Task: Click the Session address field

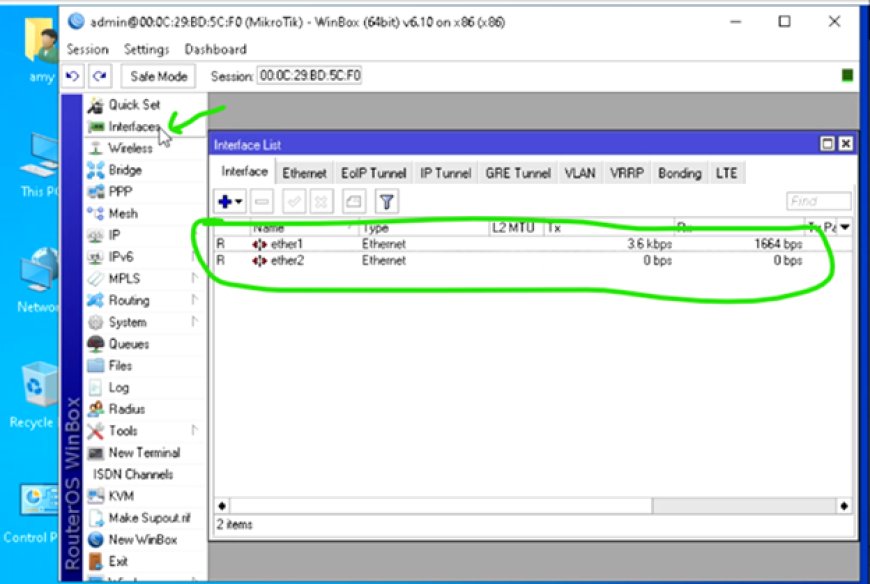Action: (x=310, y=75)
